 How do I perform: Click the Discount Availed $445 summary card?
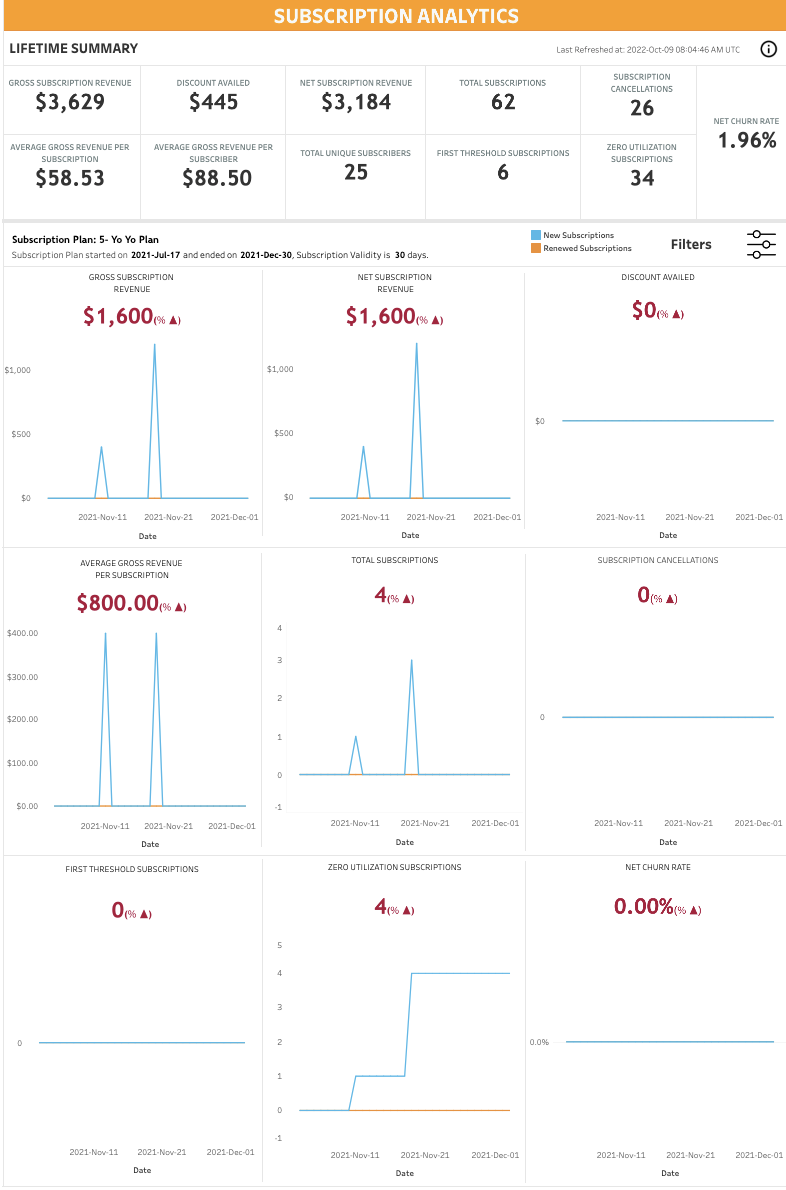coord(213,99)
